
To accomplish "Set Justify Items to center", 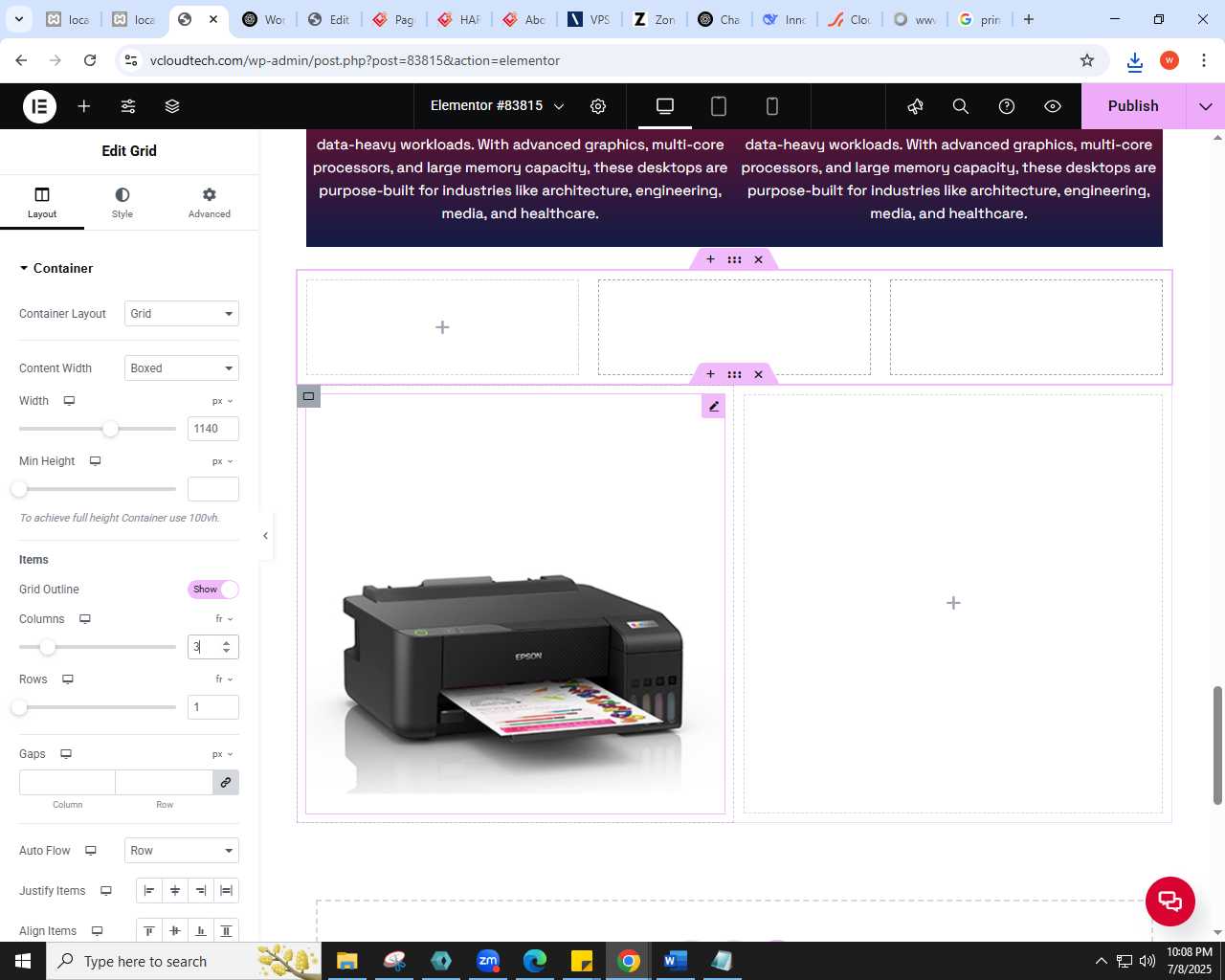I will click(x=175, y=891).
